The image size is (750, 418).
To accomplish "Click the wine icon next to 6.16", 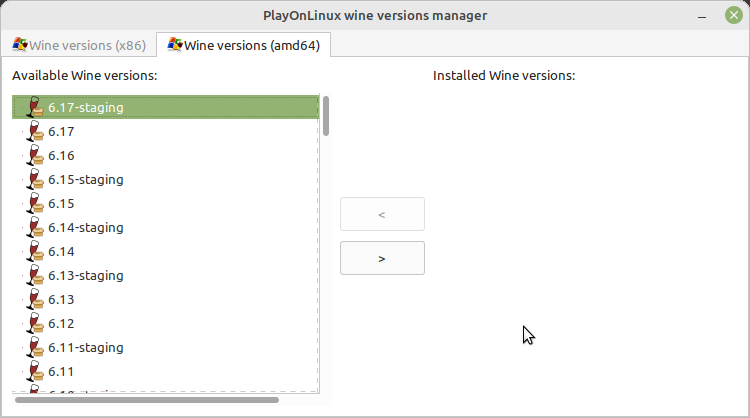I will point(35,155).
